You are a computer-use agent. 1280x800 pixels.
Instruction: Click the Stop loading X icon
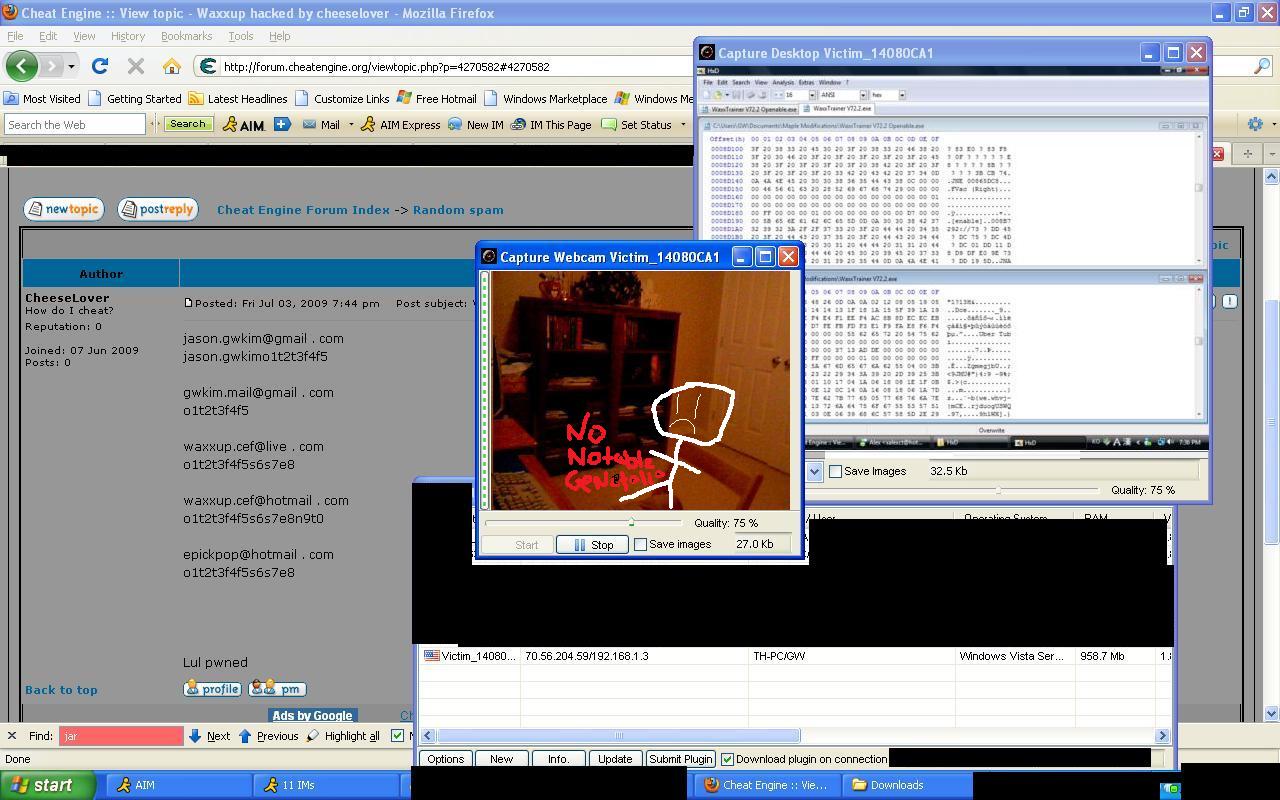point(136,66)
